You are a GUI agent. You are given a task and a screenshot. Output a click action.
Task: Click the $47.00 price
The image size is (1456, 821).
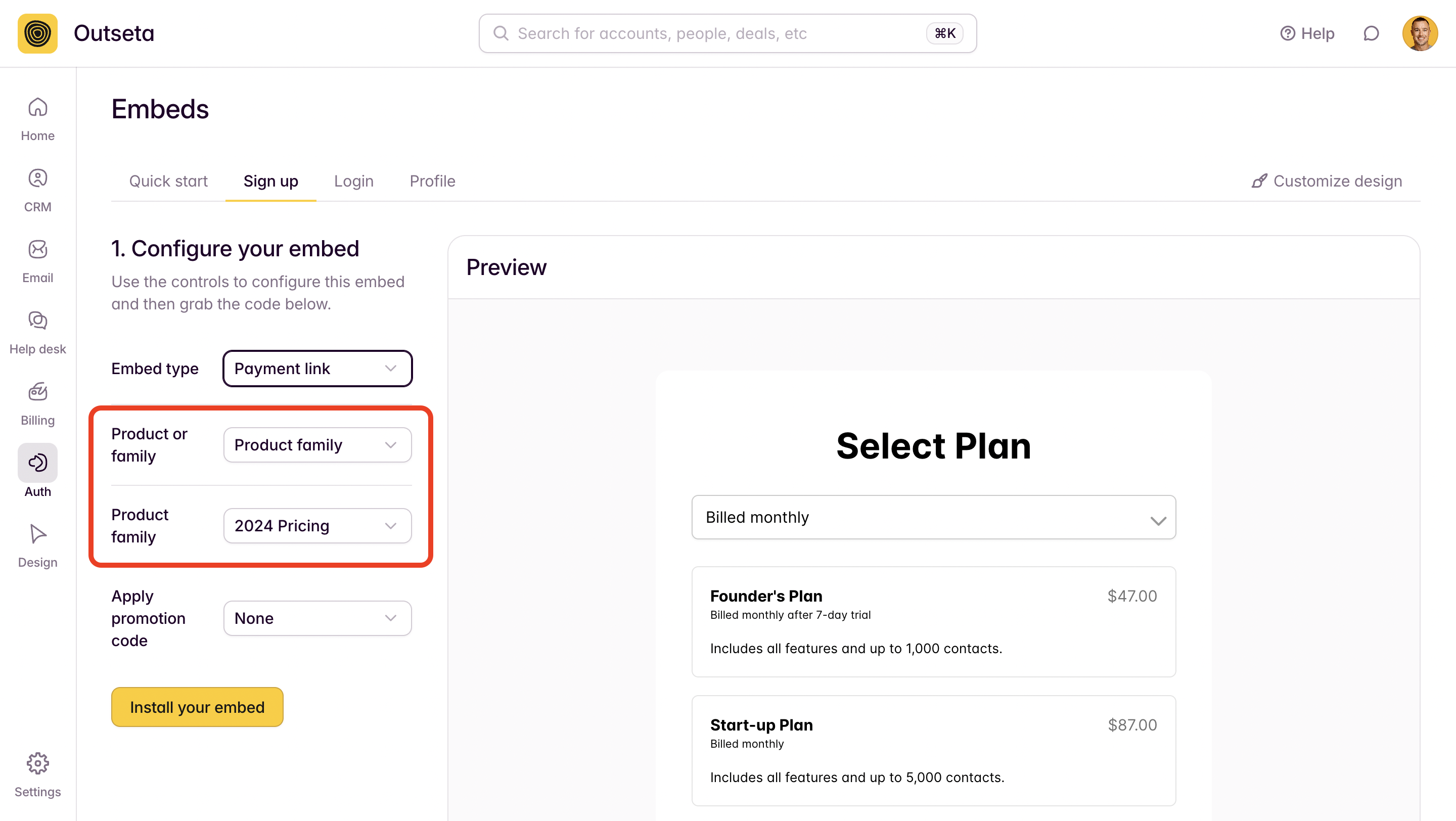tap(1132, 596)
